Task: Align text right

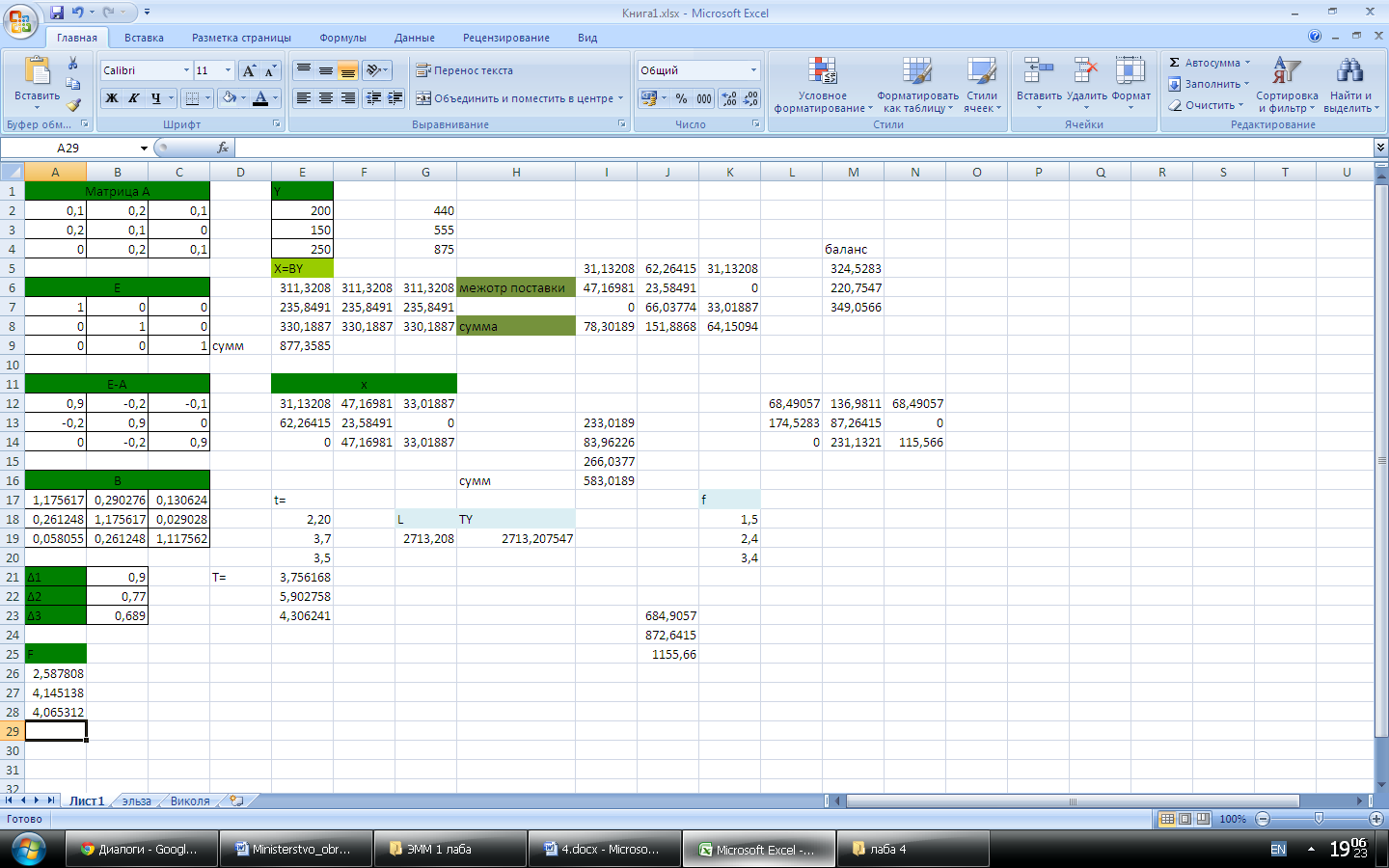Action: (348, 98)
